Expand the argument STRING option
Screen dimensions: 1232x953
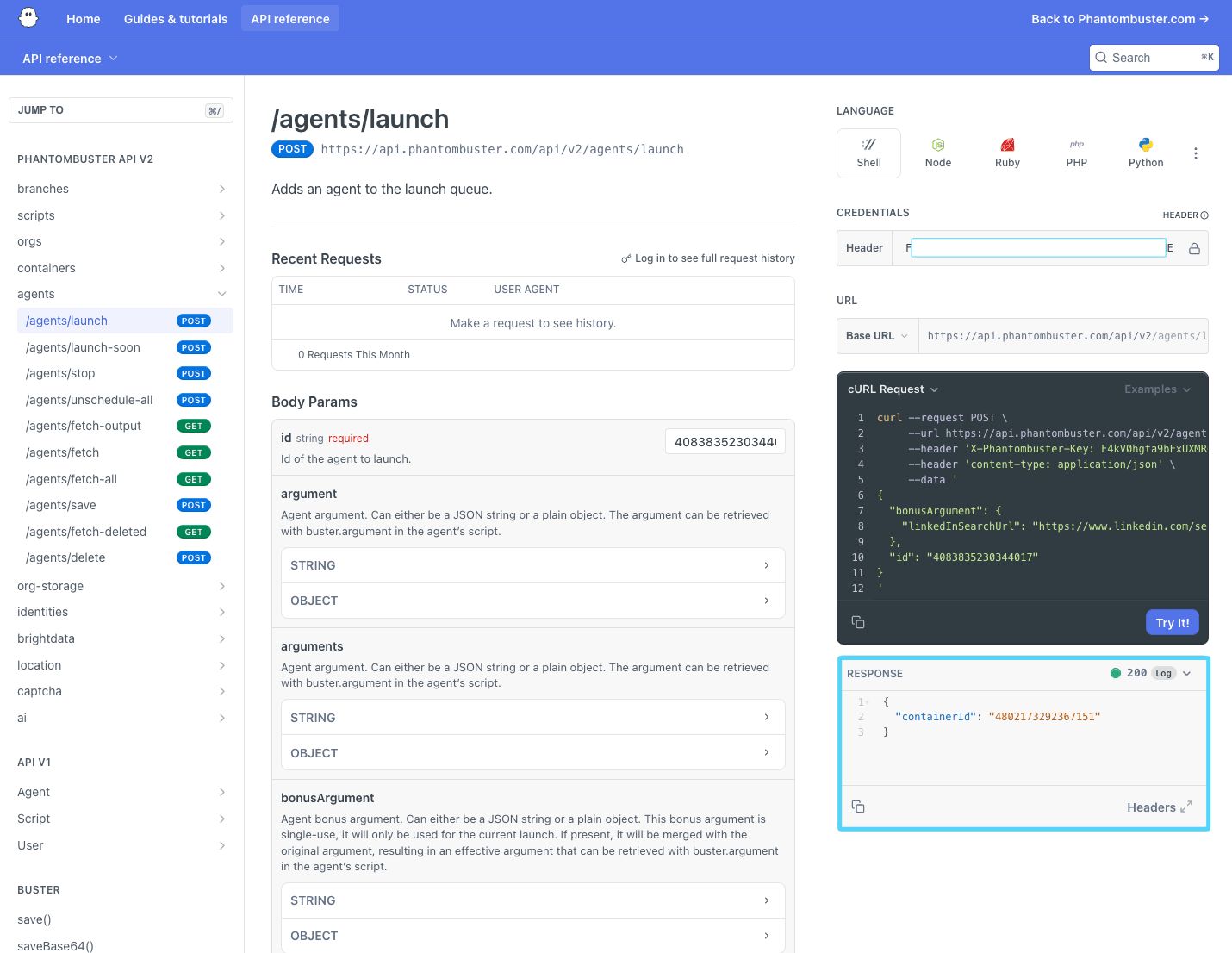pyautogui.click(x=532, y=565)
